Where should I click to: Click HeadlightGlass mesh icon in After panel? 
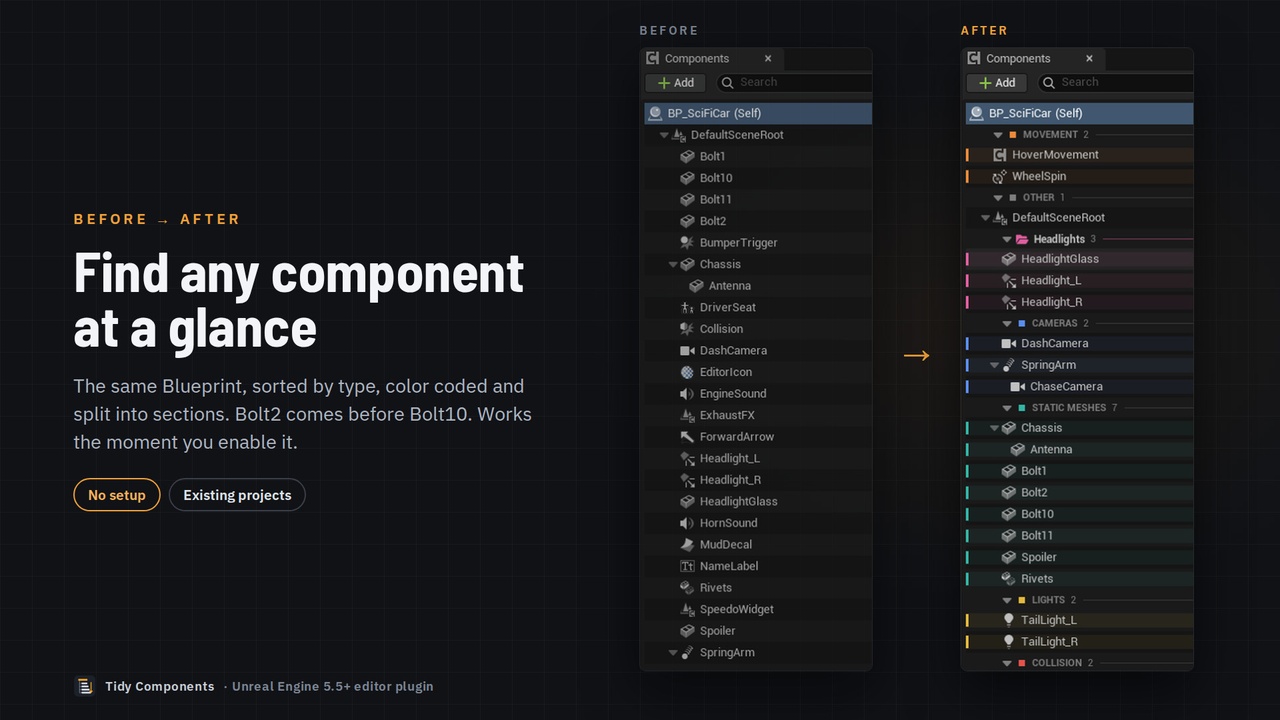(1008, 259)
